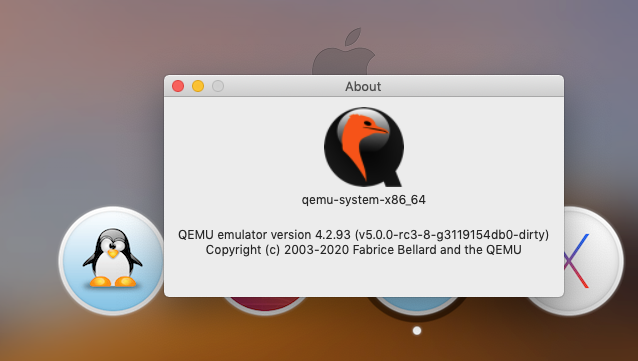Click the blue boot icon behind About window
The image size is (638, 361).
pos(417,306)
